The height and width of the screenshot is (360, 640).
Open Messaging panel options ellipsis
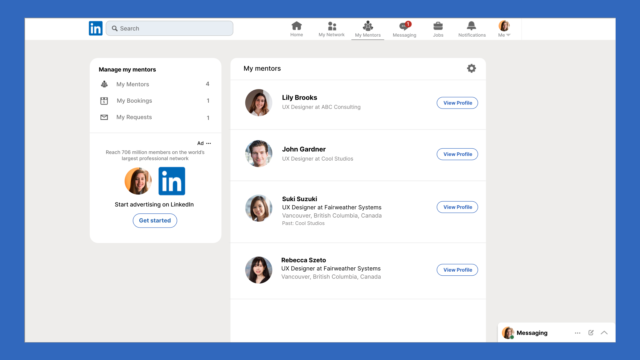coord(578,333)
